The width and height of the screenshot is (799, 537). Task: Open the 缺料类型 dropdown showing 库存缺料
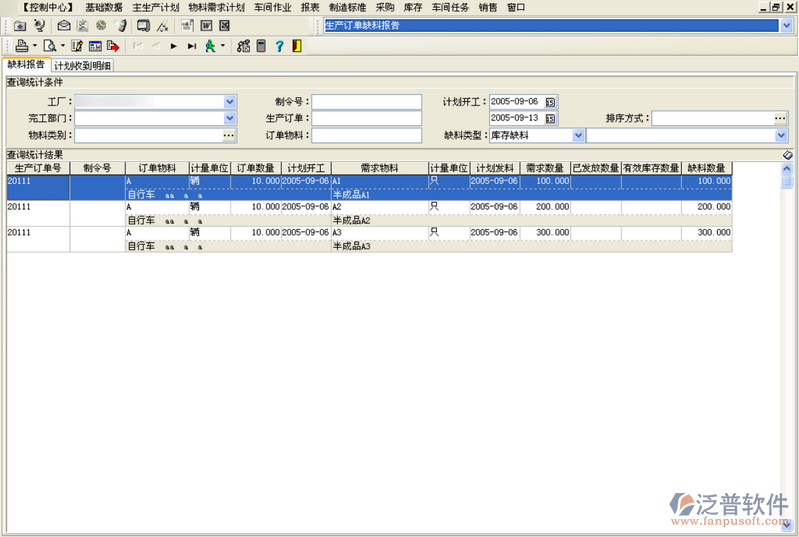pos(578,135)
